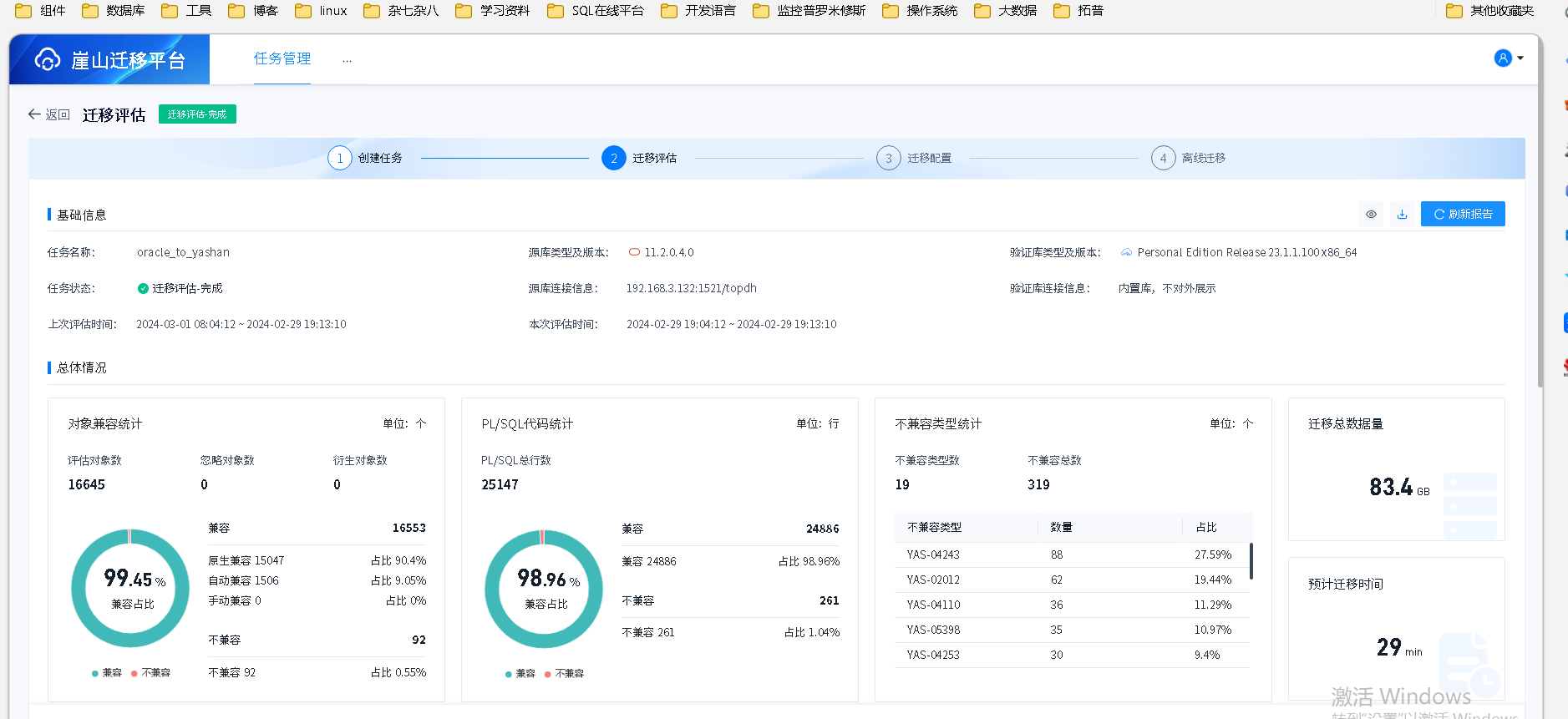The height and width of the screenshot is (719, 1568).
Task: Open the 监控普罗米修斯 bookmark folder
Action: click(809, 11)
